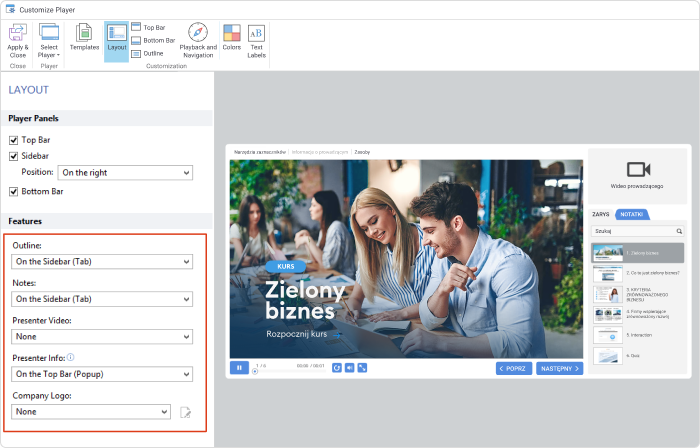Click the KURS badge on slide
Image resolution: width=700 pixels, height=448 pixels.
click(x=286, y=266)
